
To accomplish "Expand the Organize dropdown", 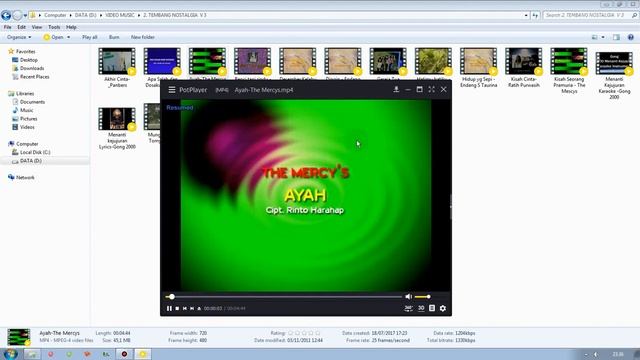I will coord(19,37).
